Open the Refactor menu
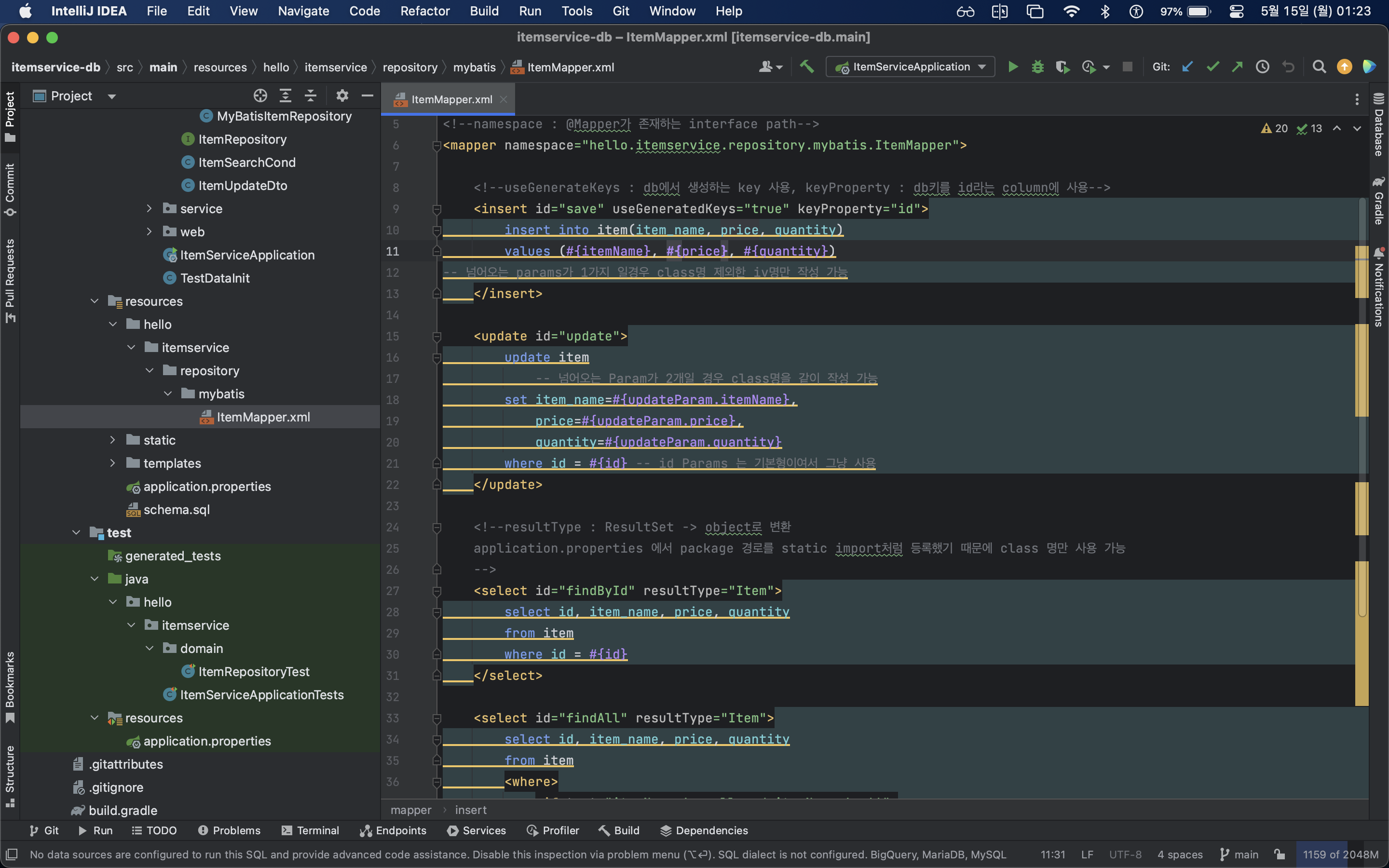The image size is (1389, 868). (x=425, y=11)
